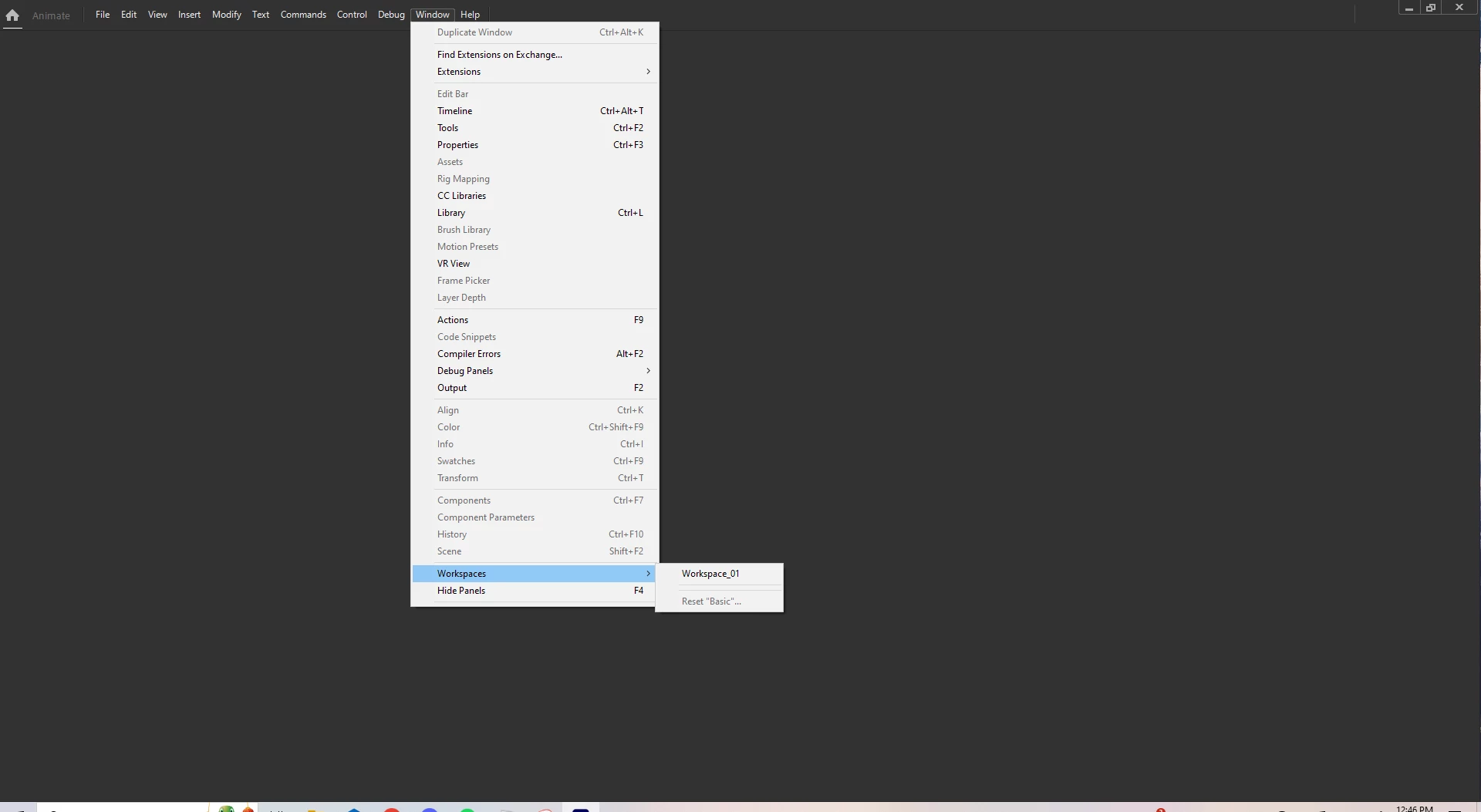Click Code Snippets entry
Screen dimensions: 1481x812
pos(534,337)
